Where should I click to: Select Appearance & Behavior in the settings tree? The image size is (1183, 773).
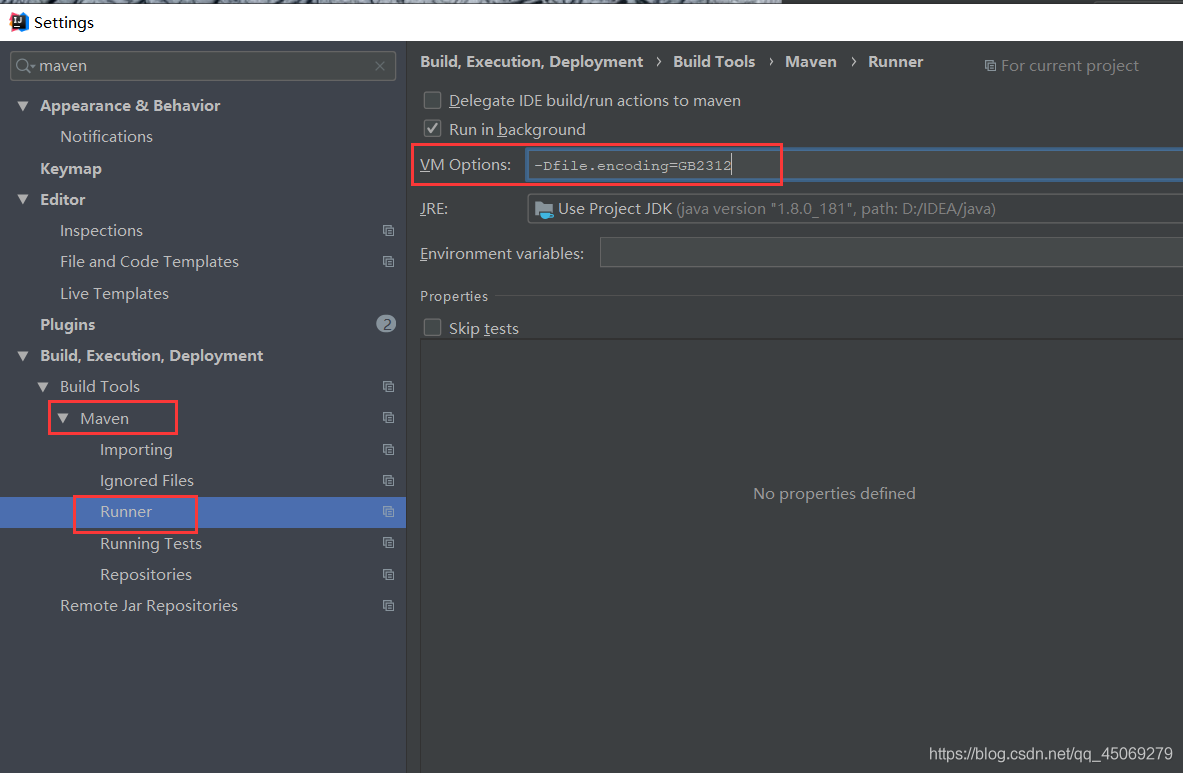click(x=130, y=106)
